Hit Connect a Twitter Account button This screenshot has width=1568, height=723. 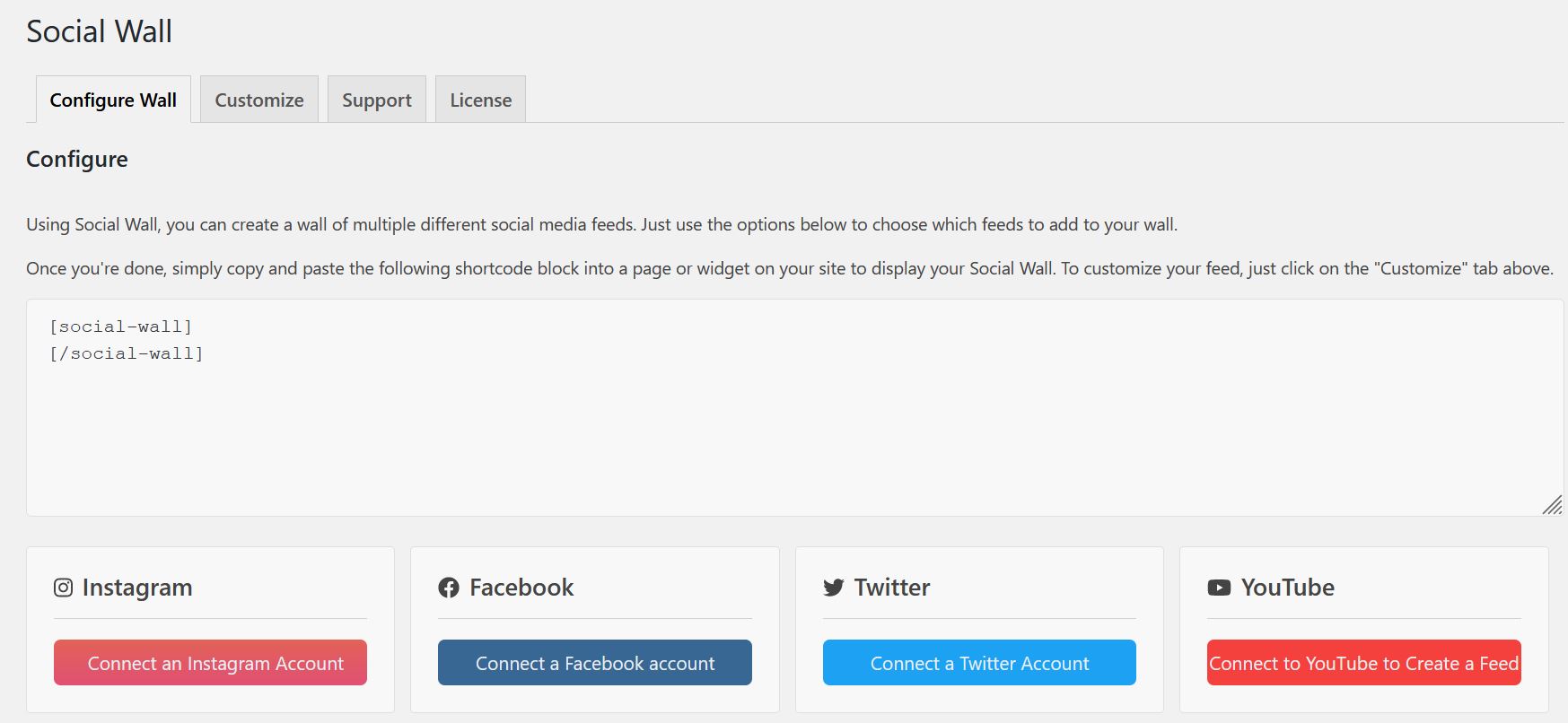click(x=979, y=663)
